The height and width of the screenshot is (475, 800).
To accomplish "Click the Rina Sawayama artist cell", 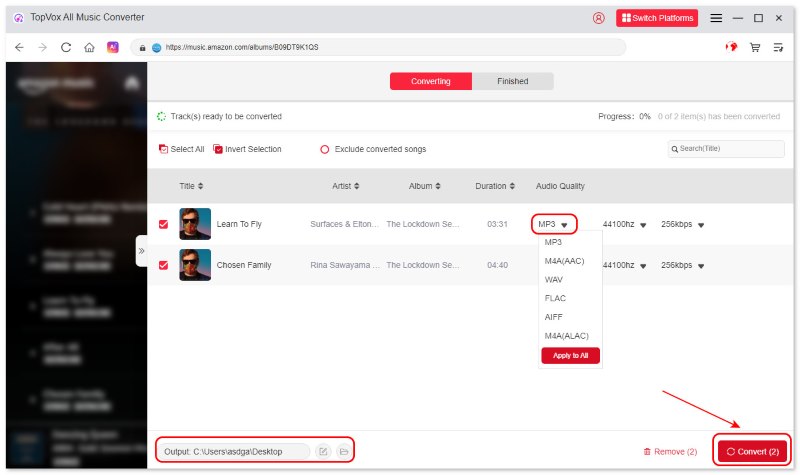I will (345, 265).
